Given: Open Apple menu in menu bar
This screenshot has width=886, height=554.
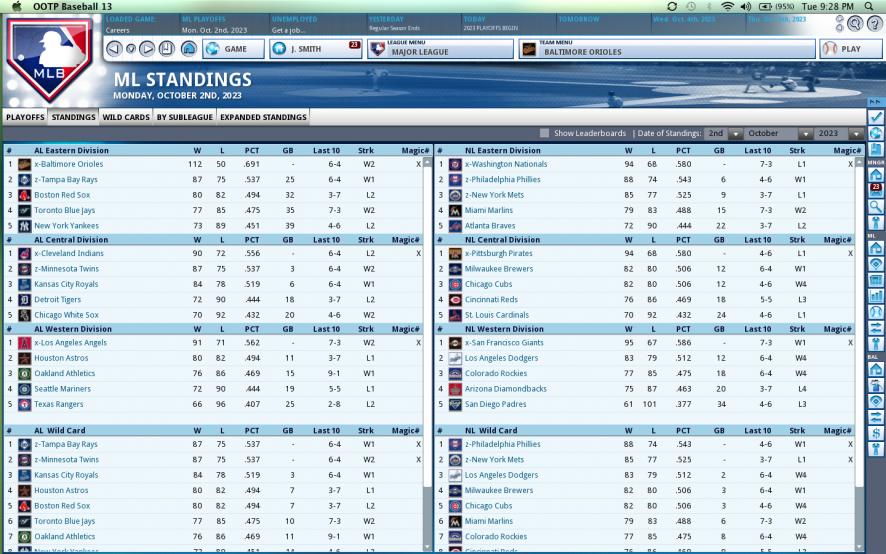Looking at the screenshot, I should (16, 6).
